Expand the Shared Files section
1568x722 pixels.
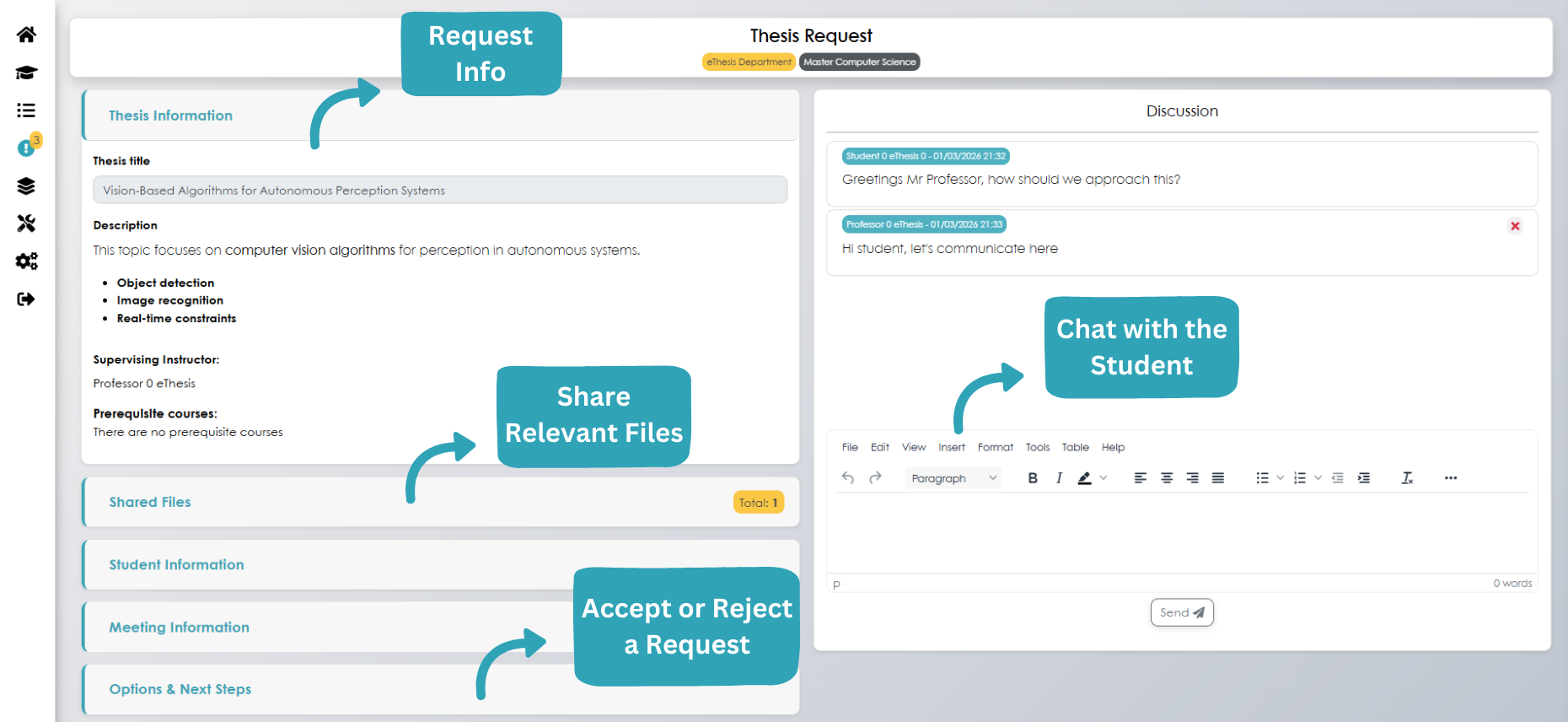(x=150, y=502)
